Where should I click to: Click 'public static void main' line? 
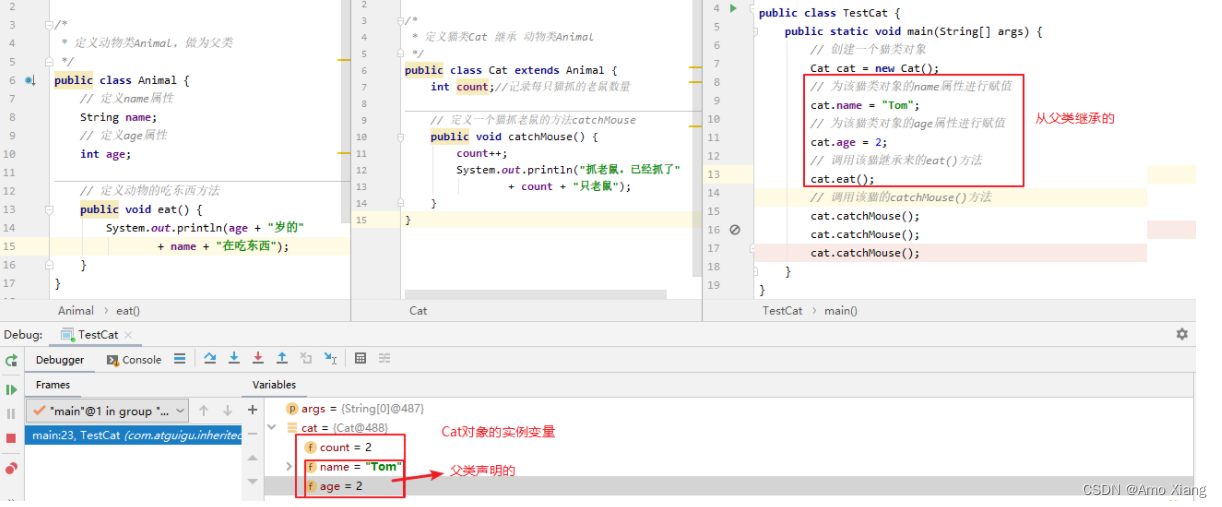914,31
